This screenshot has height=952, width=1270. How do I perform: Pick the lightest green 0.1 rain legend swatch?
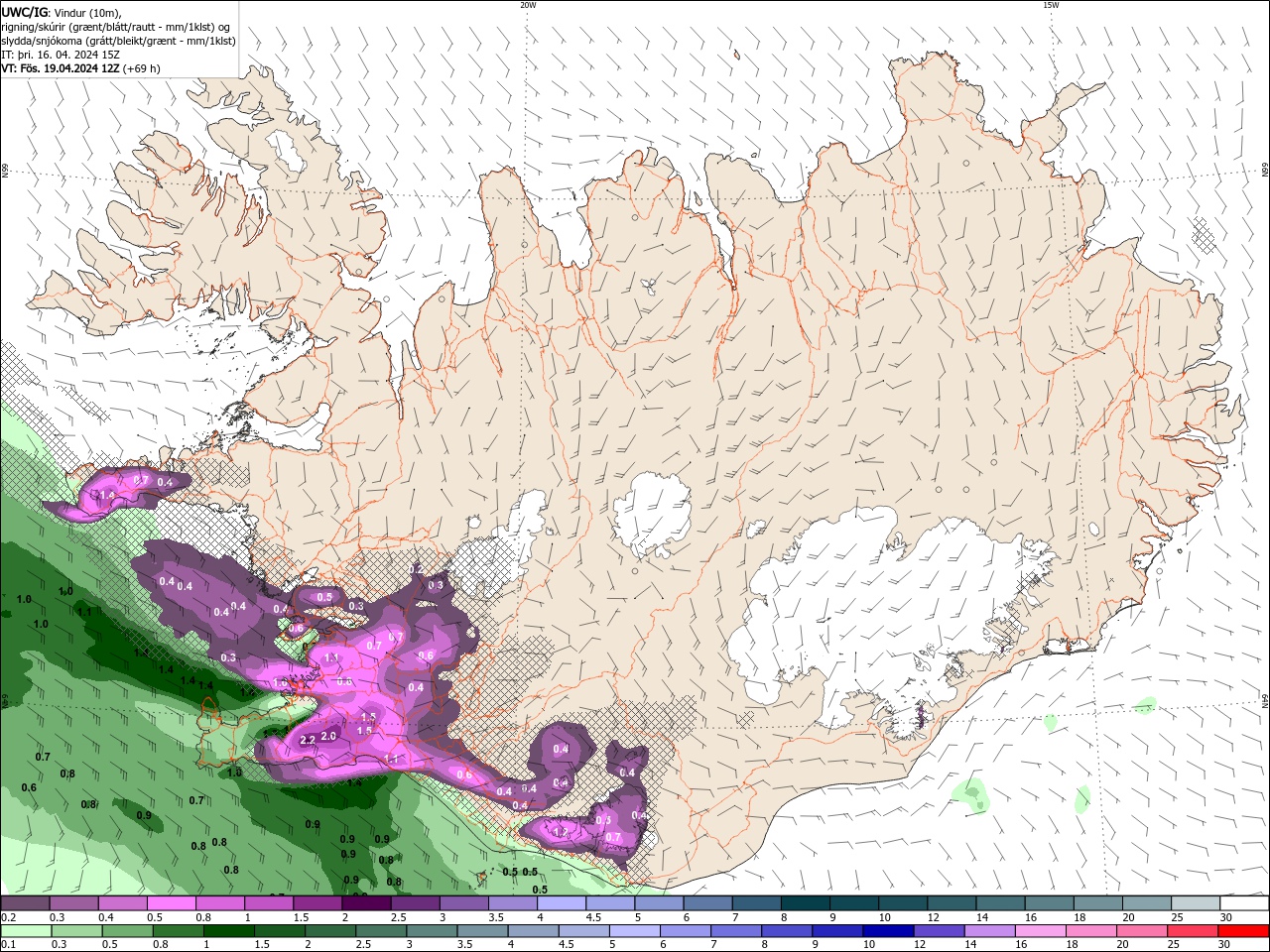[26, 931]
